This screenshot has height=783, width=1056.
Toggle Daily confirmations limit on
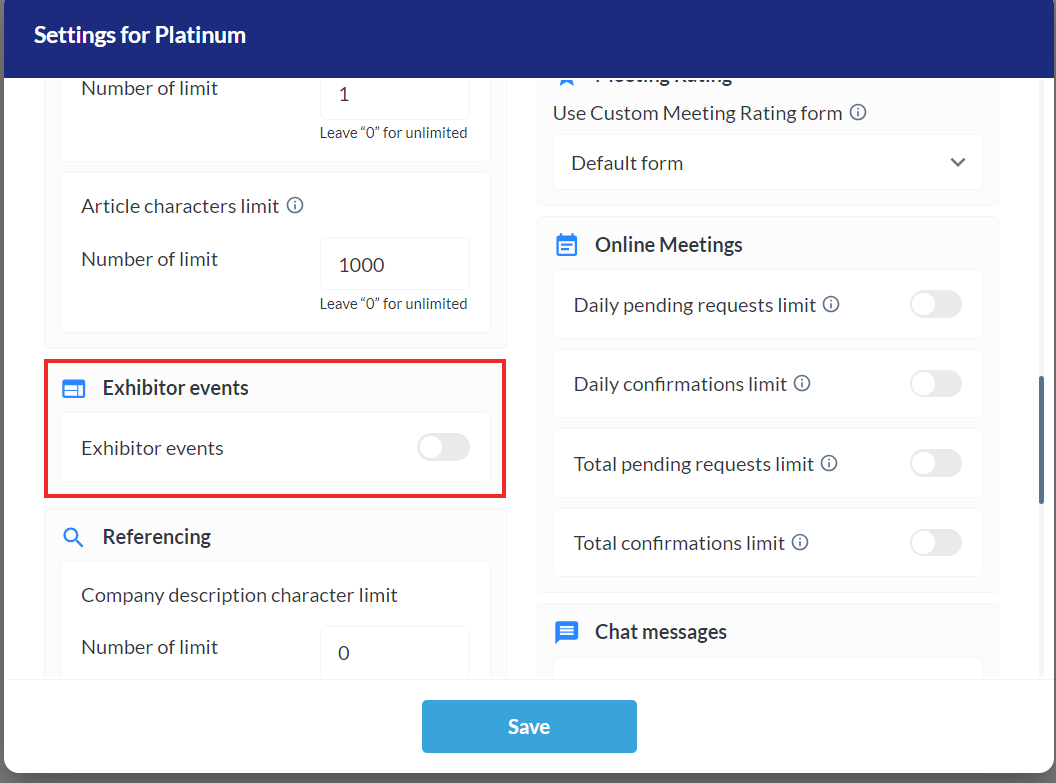coord(935,383)
